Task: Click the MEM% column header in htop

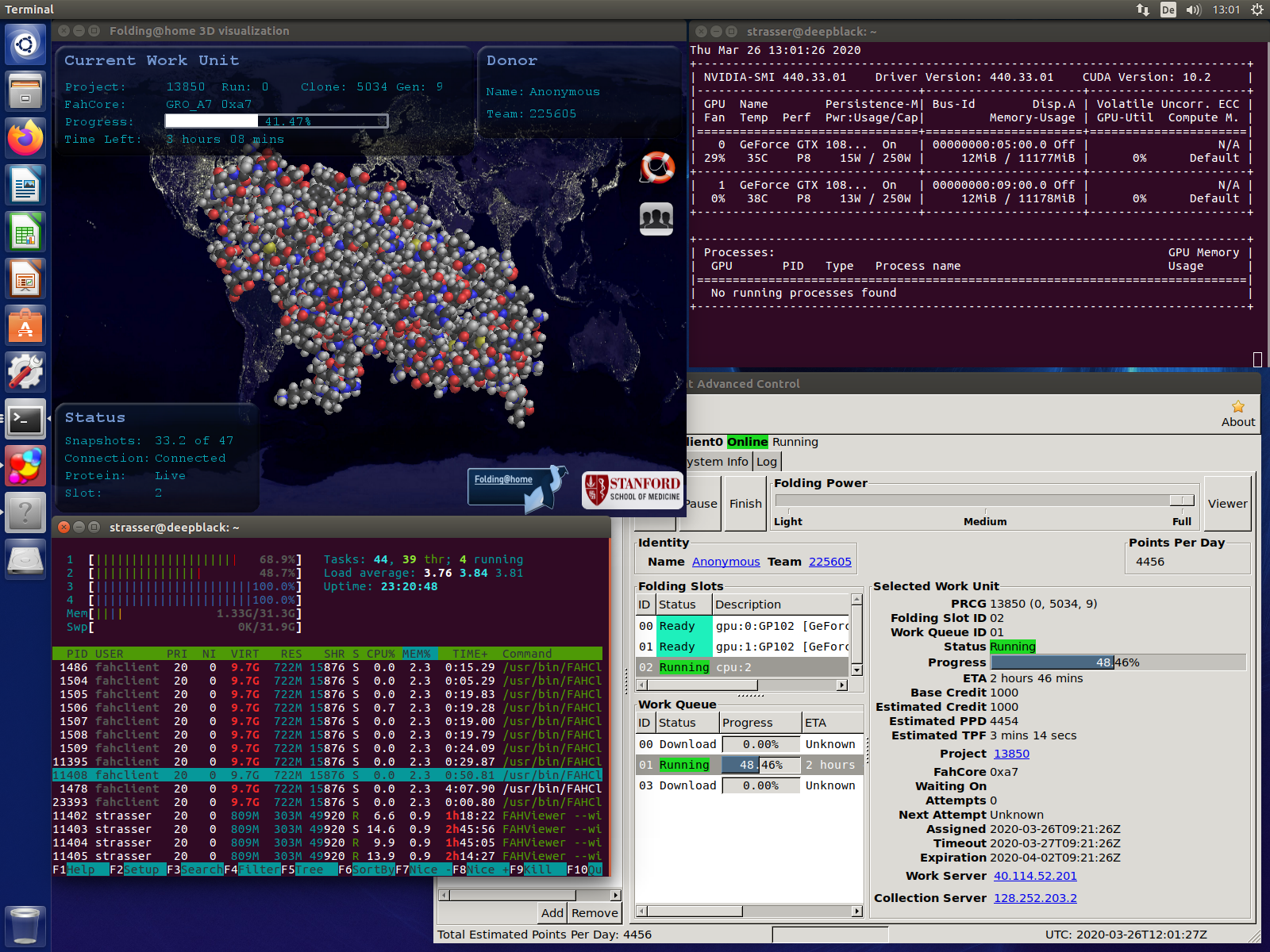Action: click(x=417, y=654)
